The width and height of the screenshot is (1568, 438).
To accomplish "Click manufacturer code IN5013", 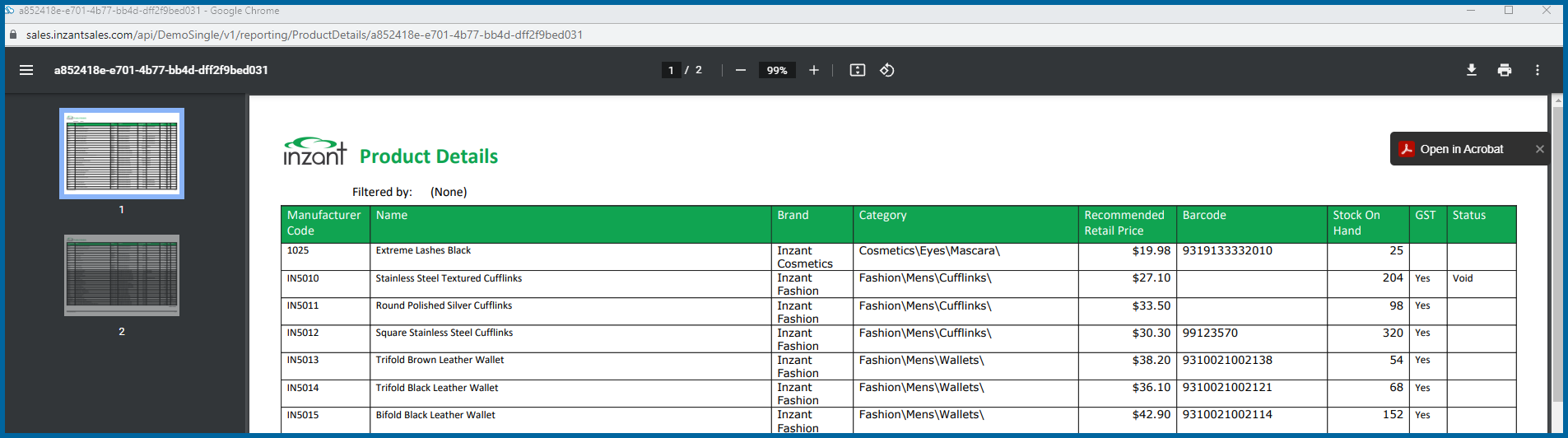I will tap(303, 360).
